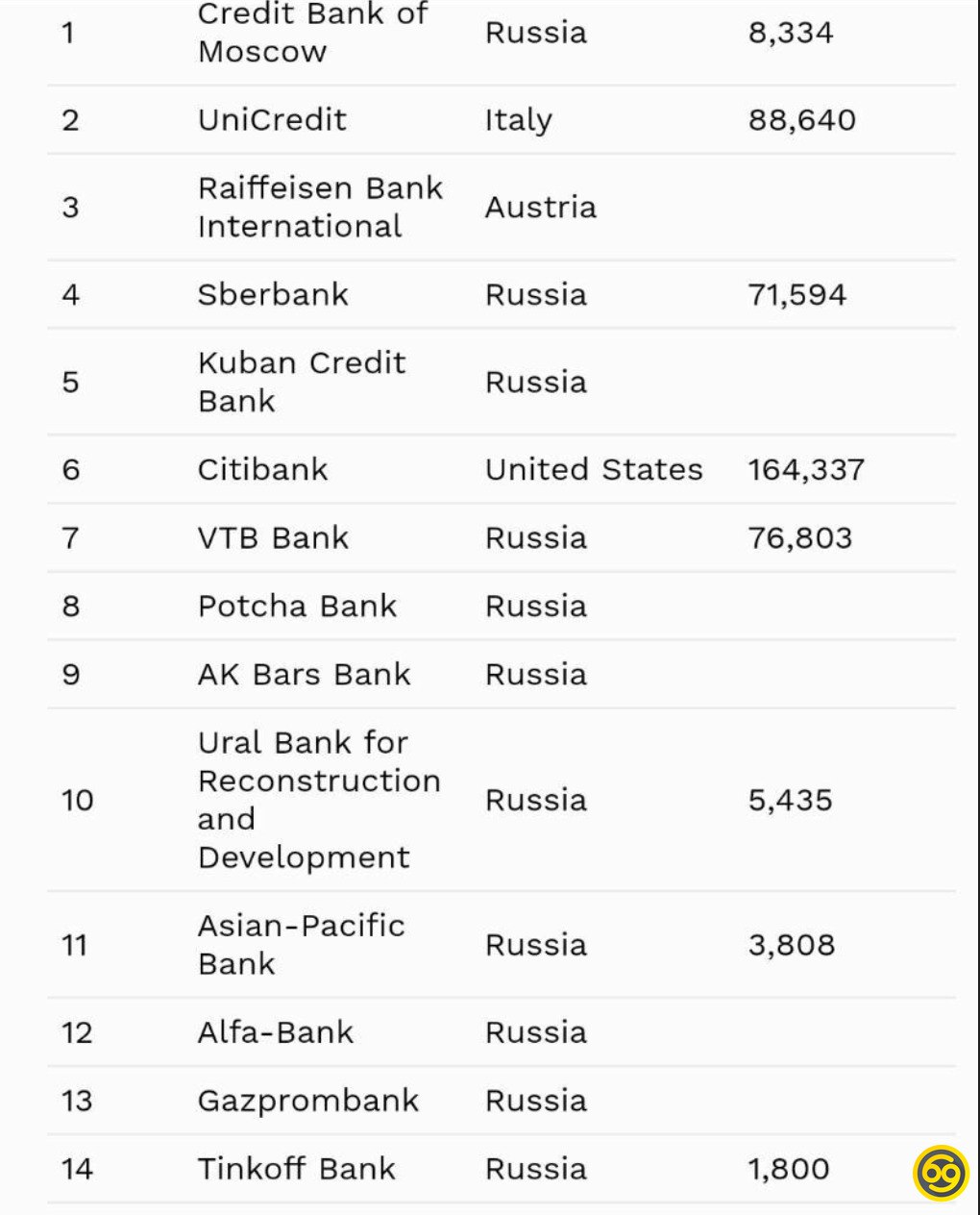
Task: Click the Asian-Pacific Bank name
Action: (301, 944)
